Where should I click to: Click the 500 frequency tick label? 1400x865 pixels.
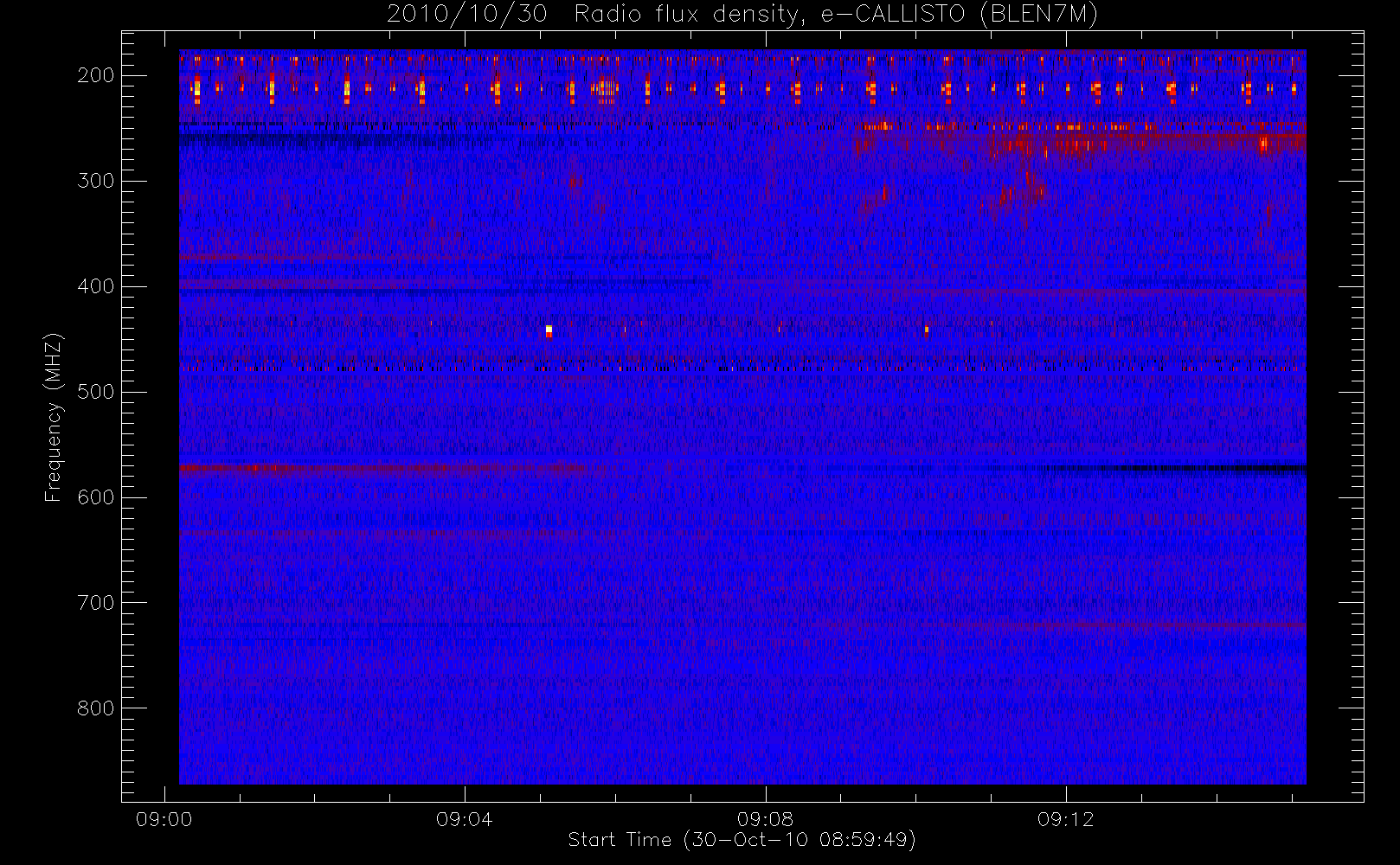coord(96,392)
